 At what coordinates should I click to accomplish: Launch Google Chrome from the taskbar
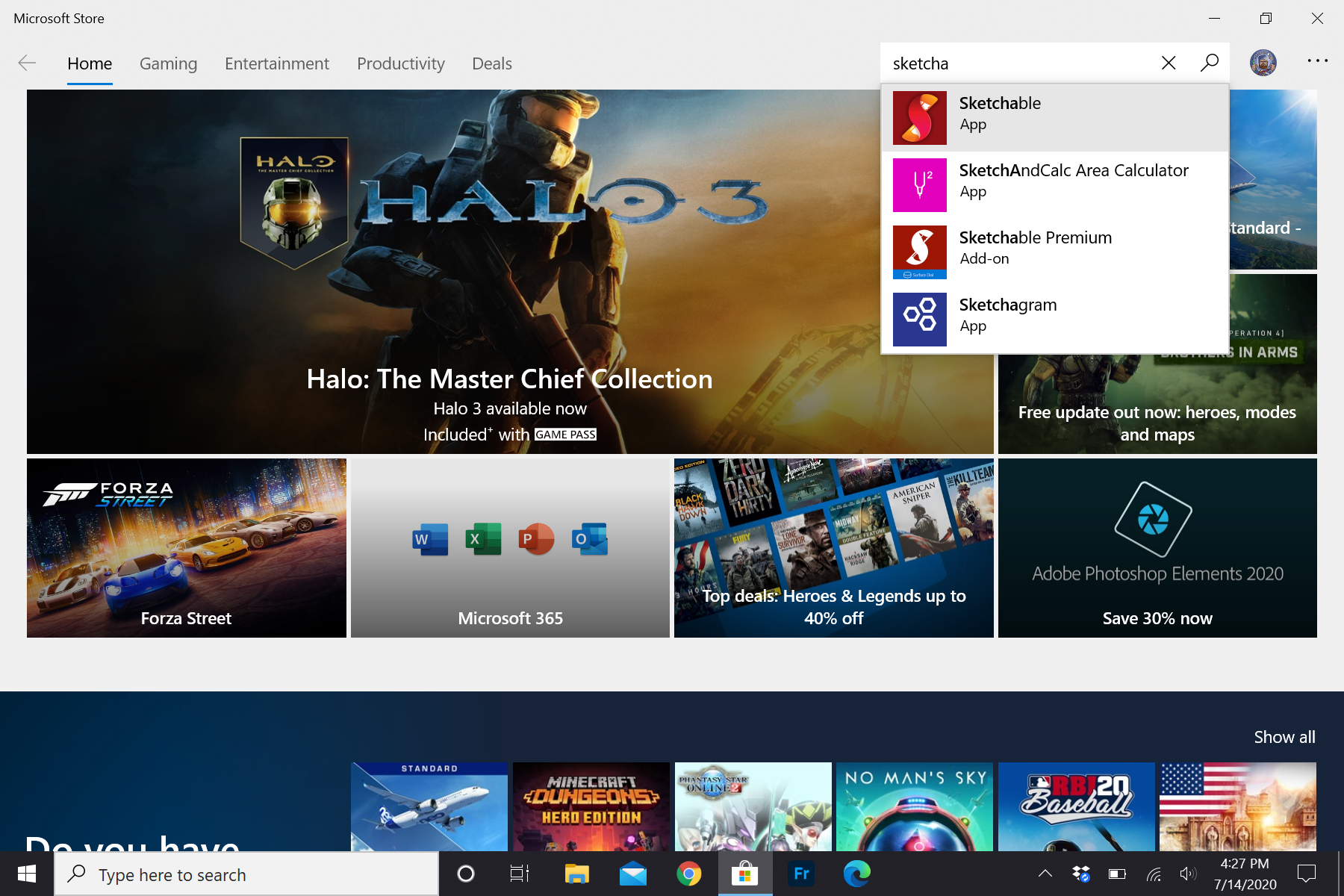coord(689,874)
